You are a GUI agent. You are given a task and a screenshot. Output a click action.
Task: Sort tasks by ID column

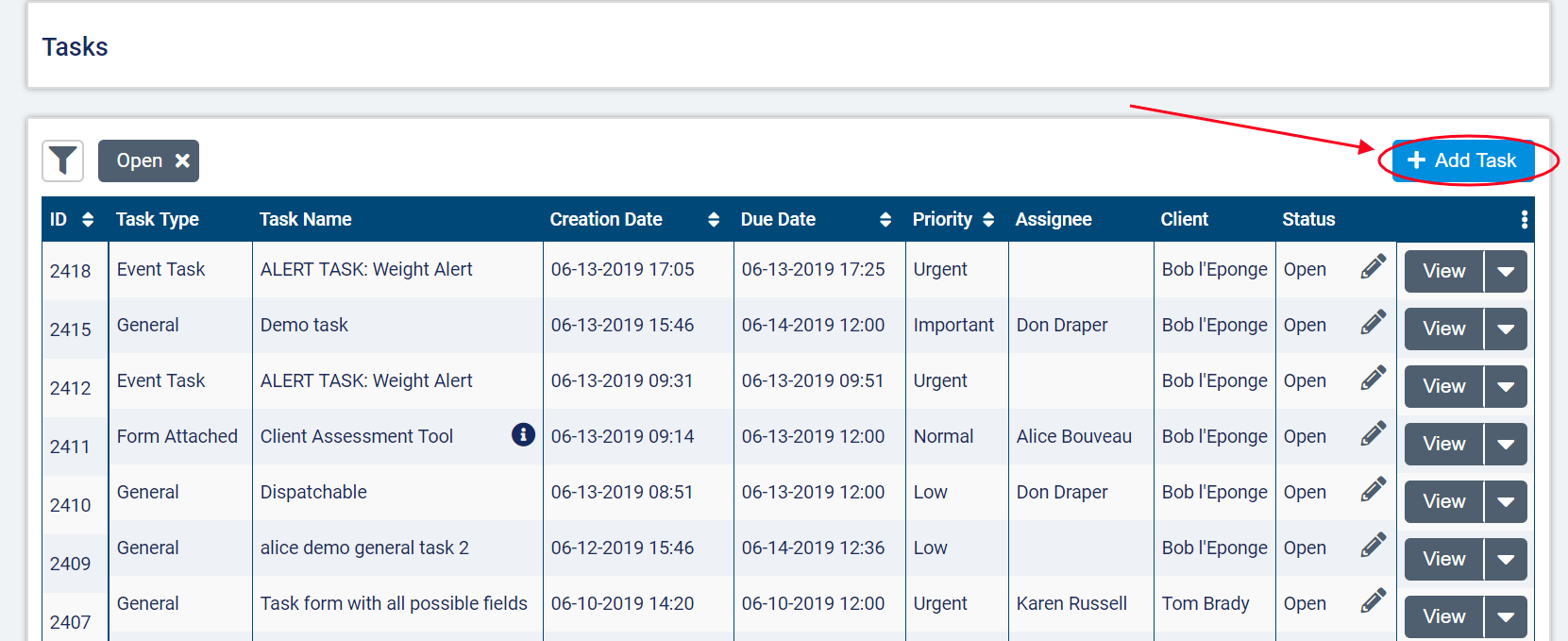(88, 220)
